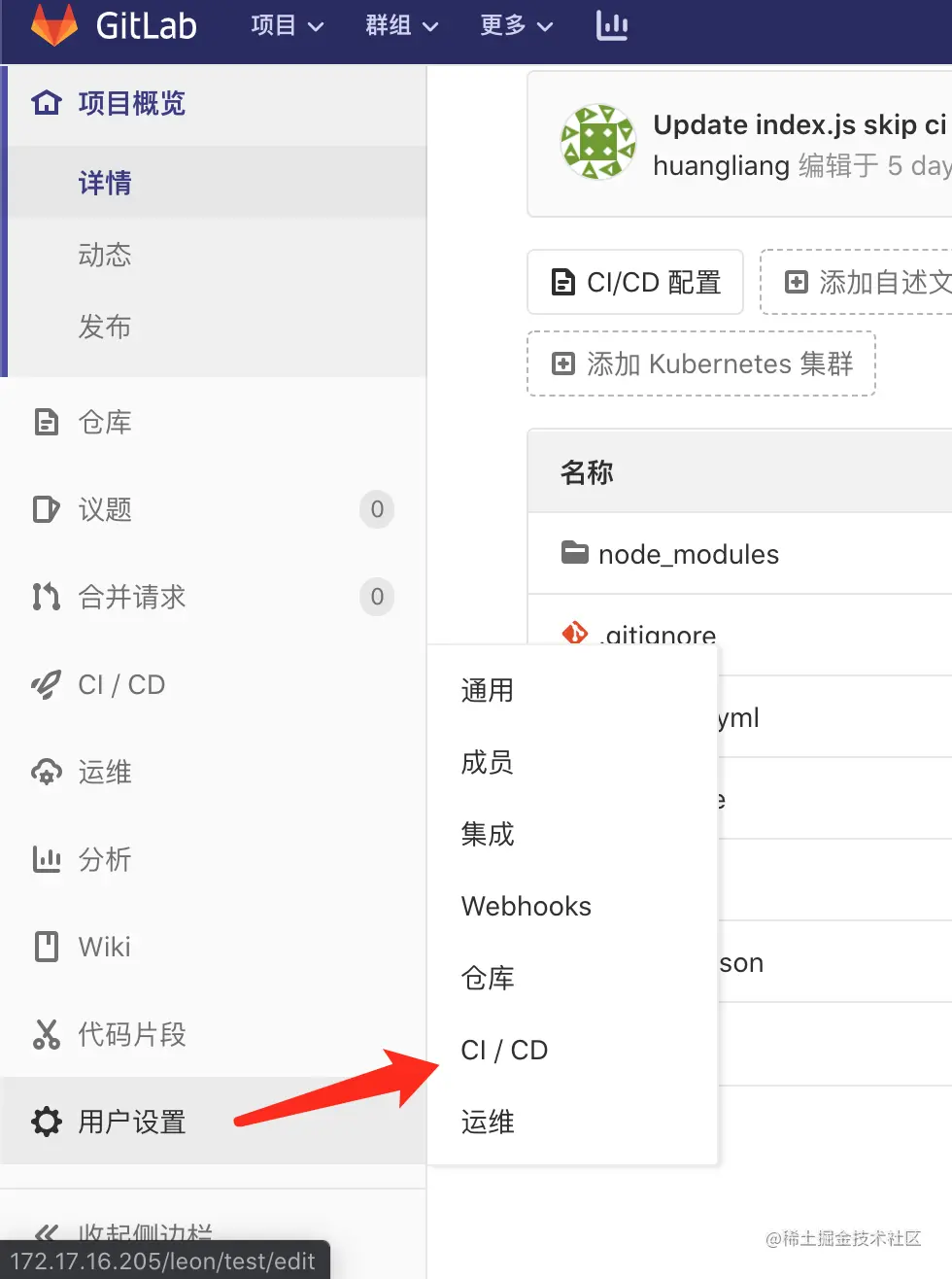Viewport: 952px width, 1279px height.
Task: Click 添加 Kubernetes 集群 button
Action: [701, 363]
